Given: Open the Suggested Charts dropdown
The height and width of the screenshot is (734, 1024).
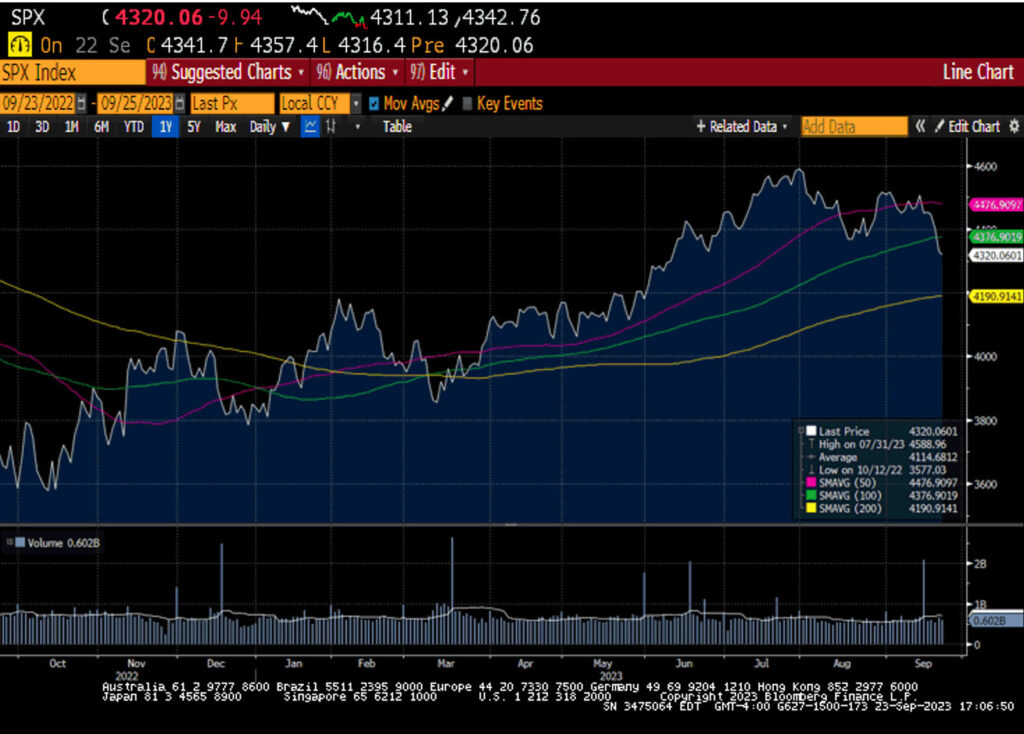Looking at the screenshot, I should (x=226, y=72).
